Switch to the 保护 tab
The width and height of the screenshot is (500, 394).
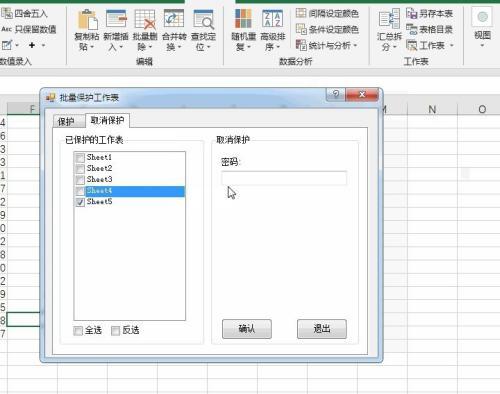pos(67,121)
